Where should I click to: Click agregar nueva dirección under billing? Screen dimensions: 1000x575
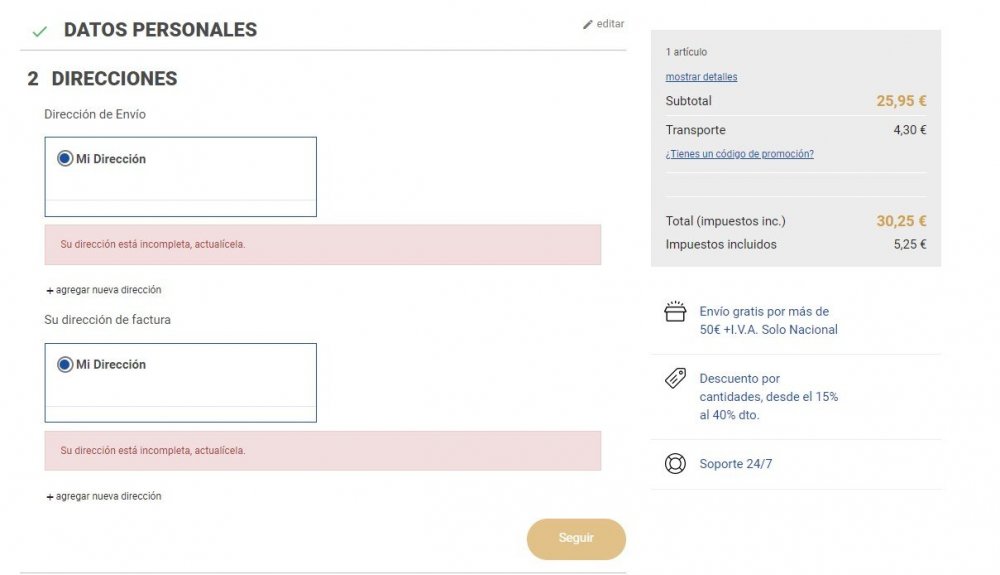coord(108,496)
